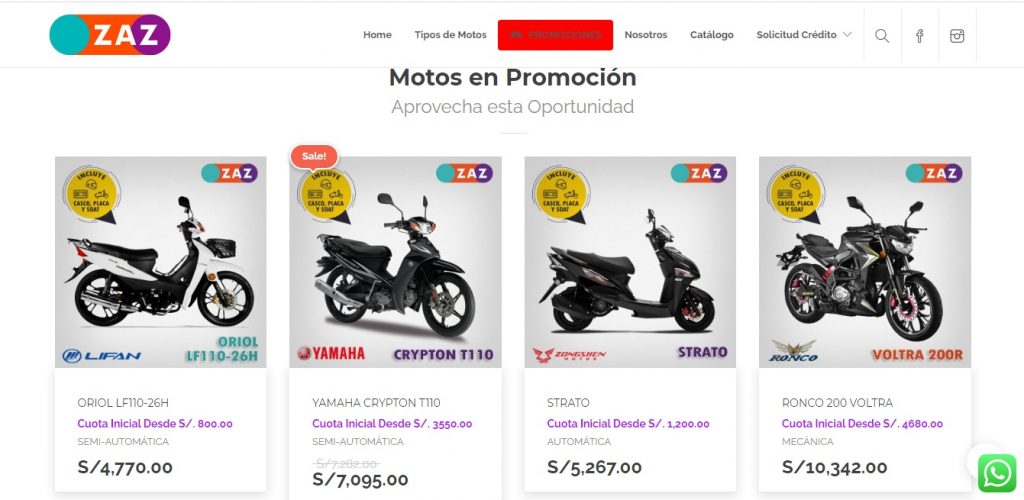
Task: Open the search magnifier icon
Action: click(x=882, y=36)
